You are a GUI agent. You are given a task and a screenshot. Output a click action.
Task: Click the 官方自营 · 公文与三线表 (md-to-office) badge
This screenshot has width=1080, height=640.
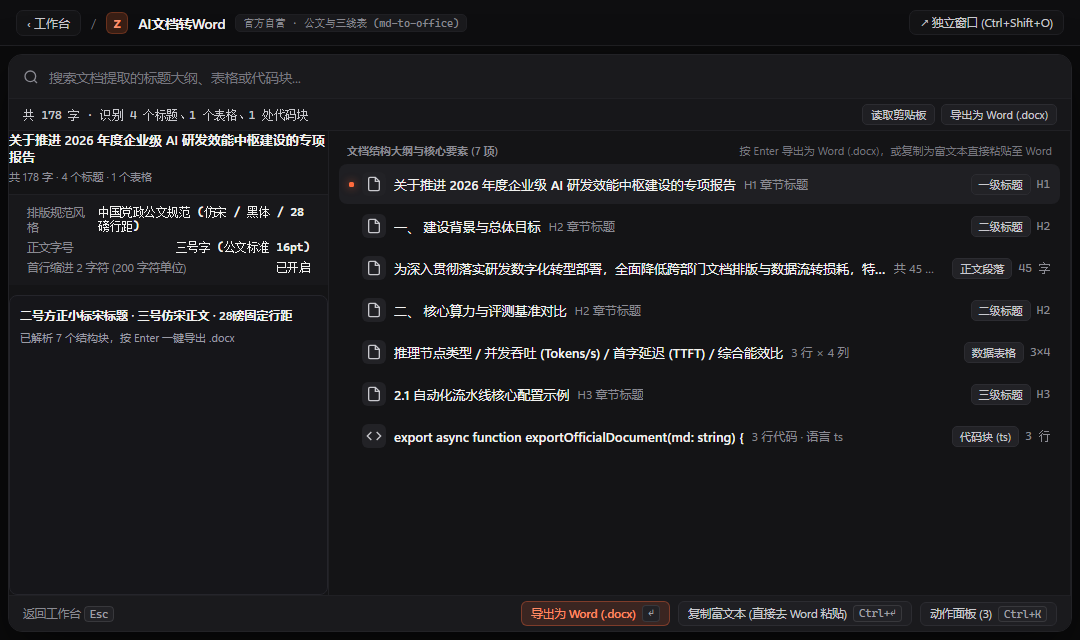click(x=351, y=23)
